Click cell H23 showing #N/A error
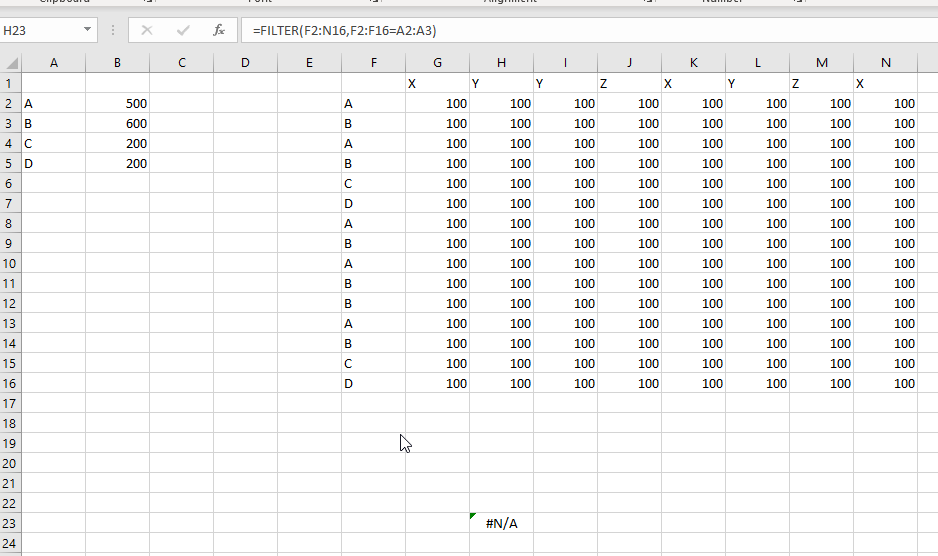This screenshot has width=938, height=556. coord(501,523)
